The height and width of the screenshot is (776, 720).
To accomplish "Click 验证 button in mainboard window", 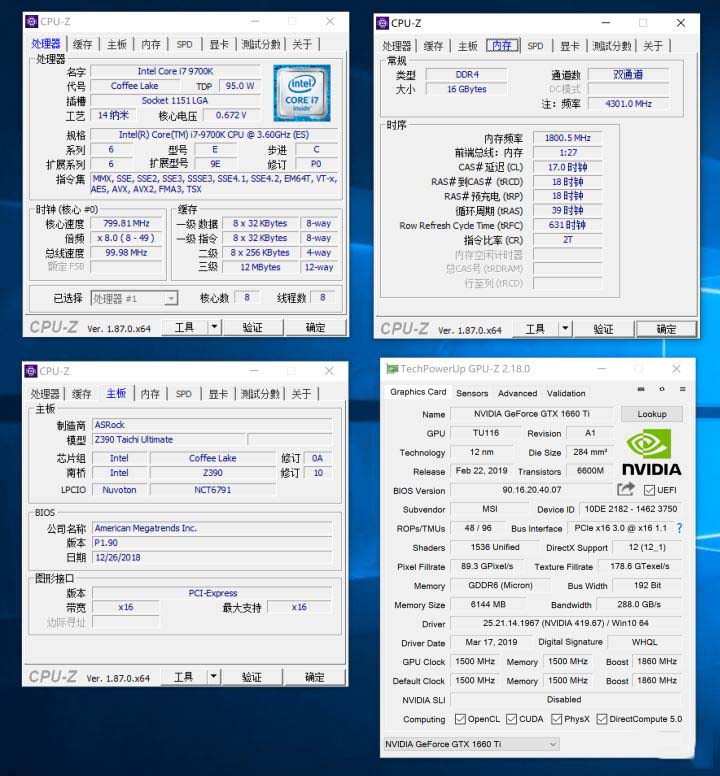I will 252,677.
